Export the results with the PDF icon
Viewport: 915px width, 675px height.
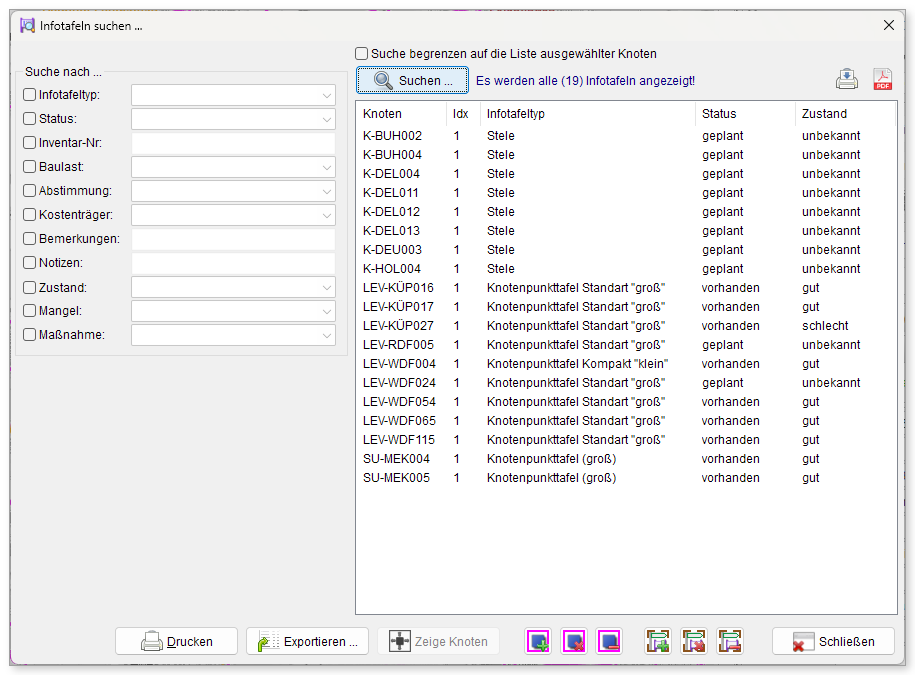[x=882, y=79]
